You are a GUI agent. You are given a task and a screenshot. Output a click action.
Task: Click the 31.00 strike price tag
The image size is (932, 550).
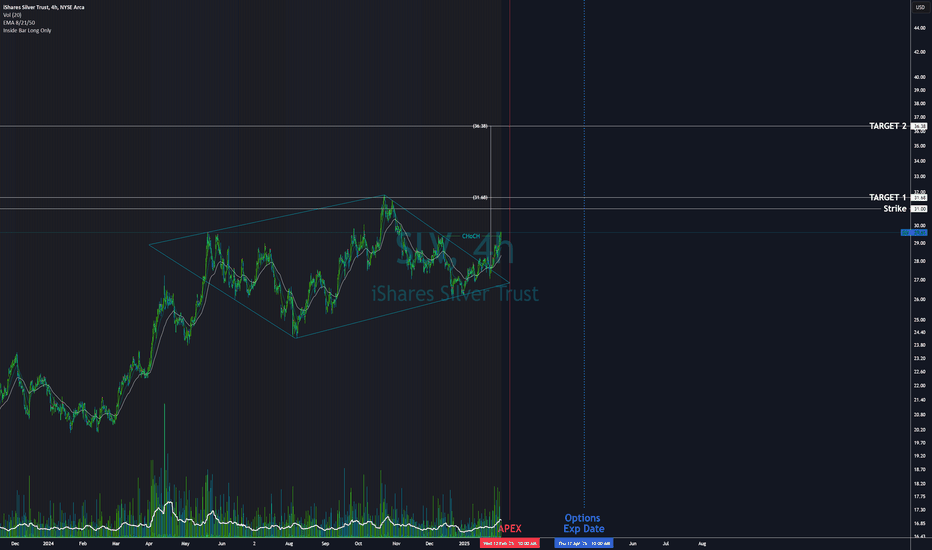pyautogui.click(x=920, y=209)
